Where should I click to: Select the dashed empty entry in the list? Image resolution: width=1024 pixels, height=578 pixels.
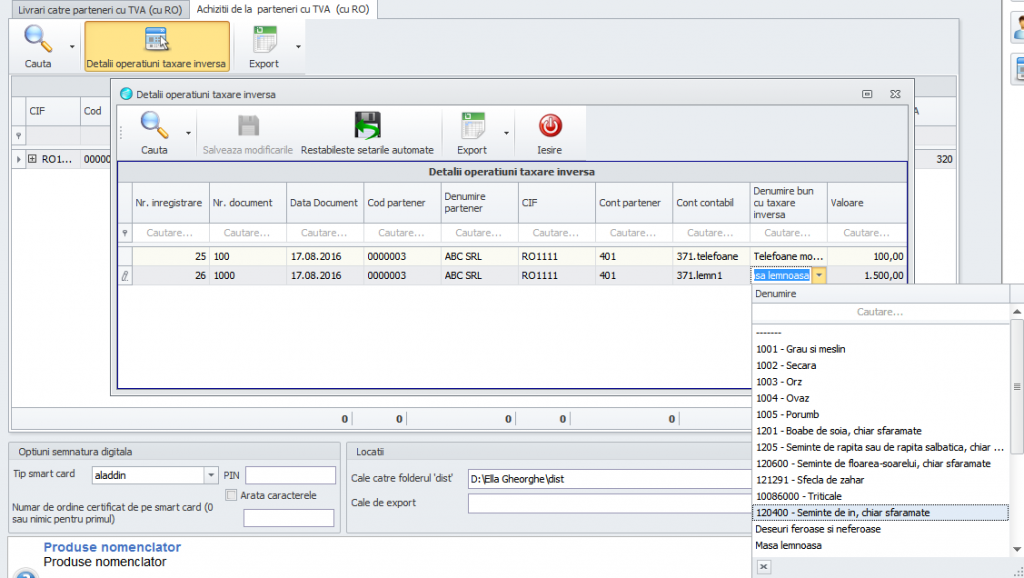pyautogui.click(x=880, y=332)
